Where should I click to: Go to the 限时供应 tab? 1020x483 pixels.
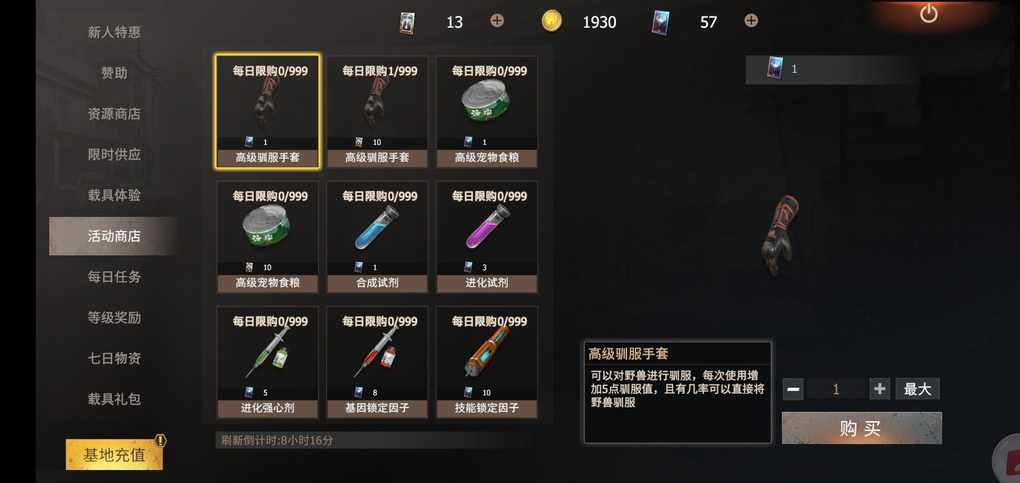point(114,155)
